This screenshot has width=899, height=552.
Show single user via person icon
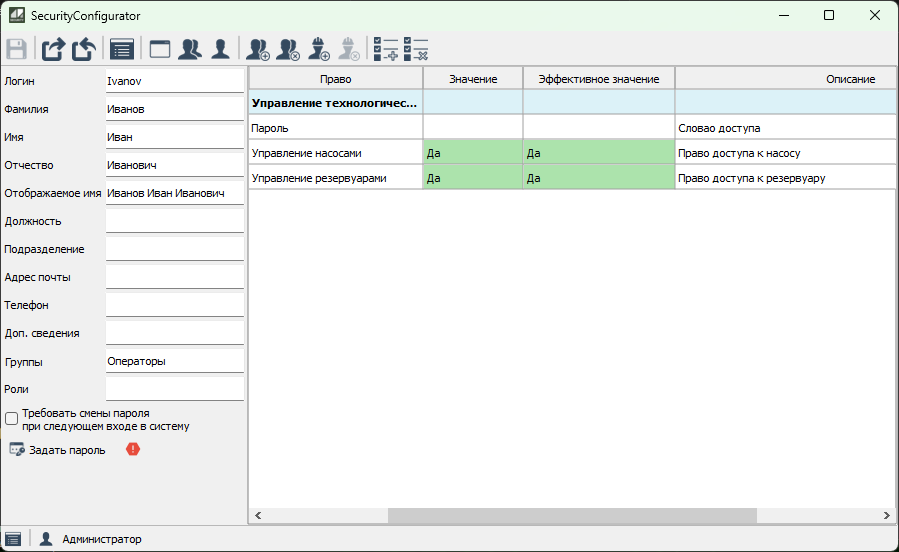coord(220,48)
